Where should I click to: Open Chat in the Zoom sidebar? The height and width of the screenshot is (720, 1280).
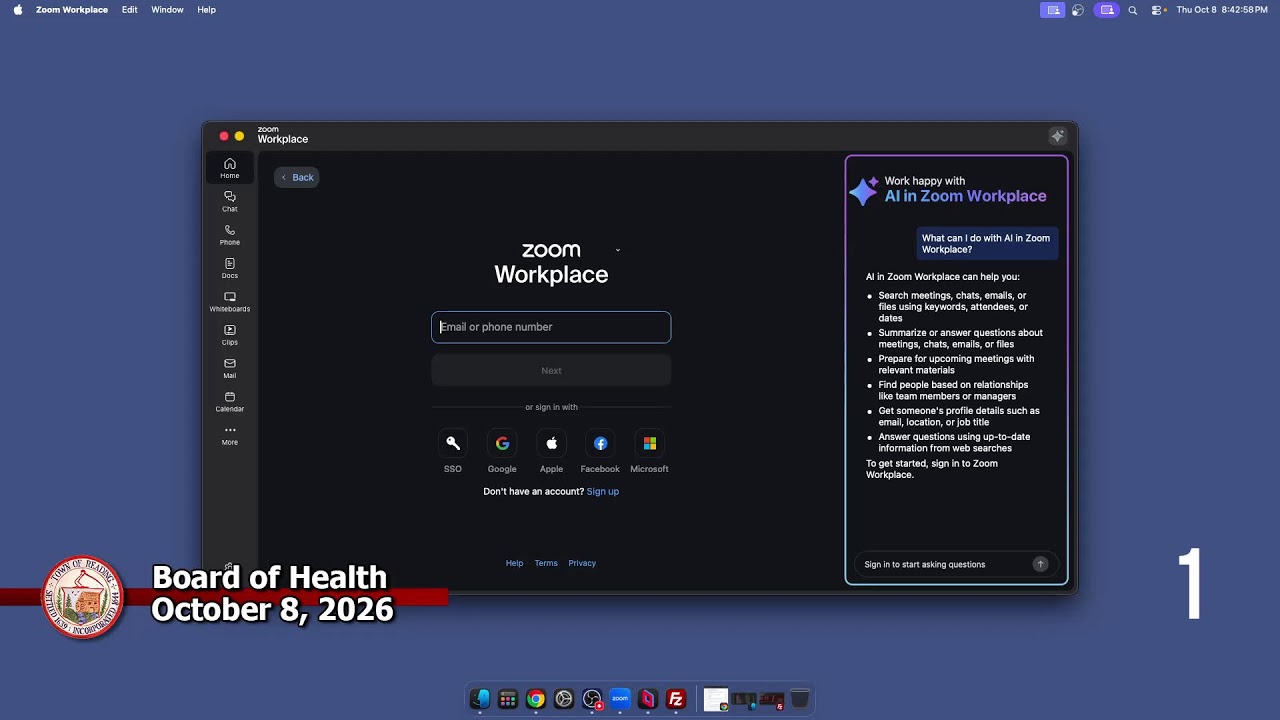click(230, 201)
